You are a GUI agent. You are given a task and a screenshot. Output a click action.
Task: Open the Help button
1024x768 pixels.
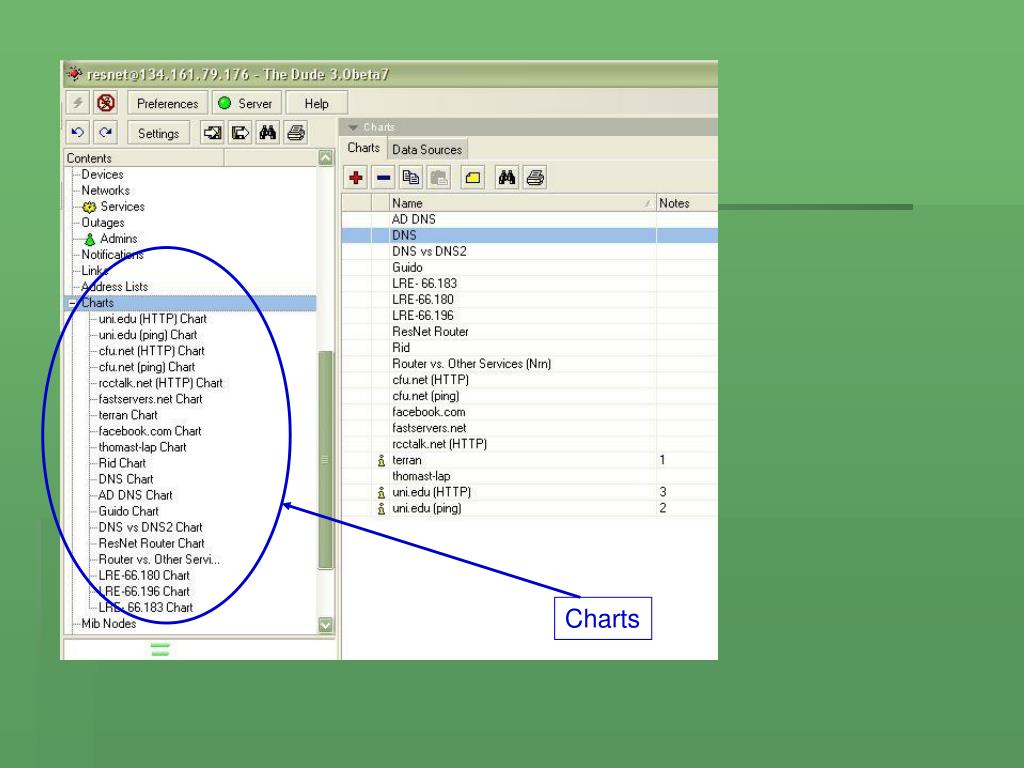[317, 103]
